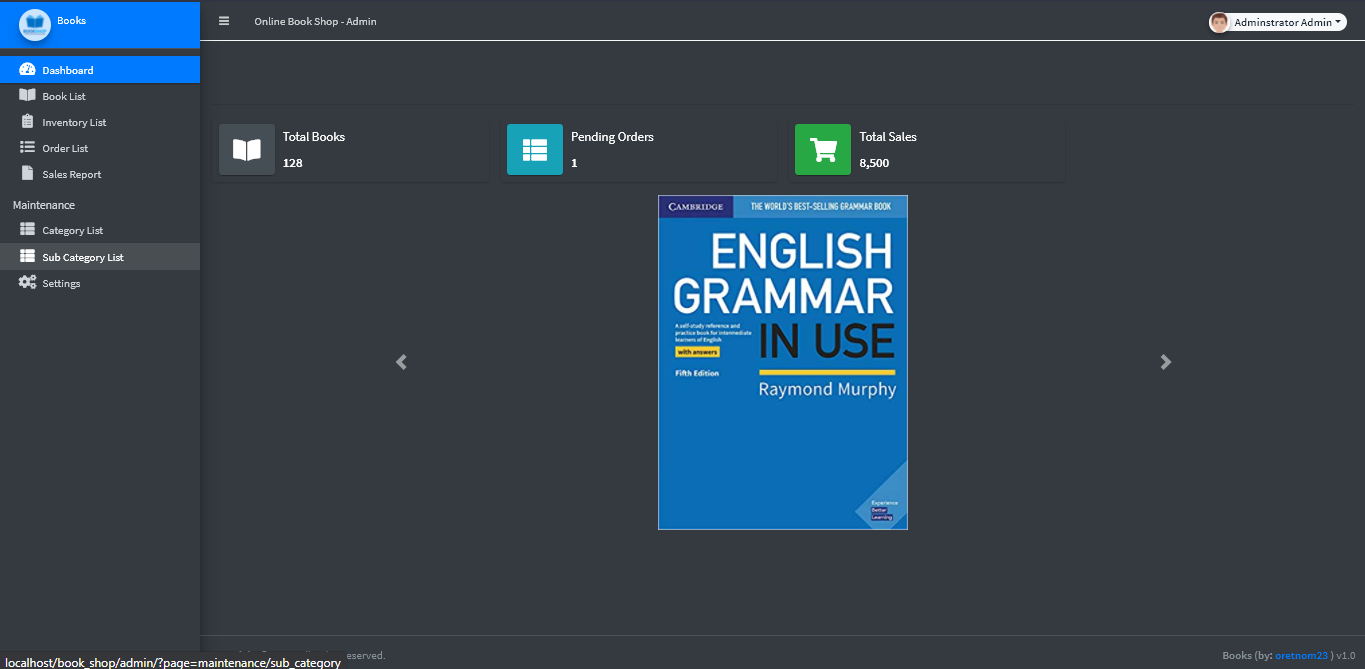The image size is (1365, 669).
Task: Show previous carousel slide with left chevron
Action: point(401,362)
